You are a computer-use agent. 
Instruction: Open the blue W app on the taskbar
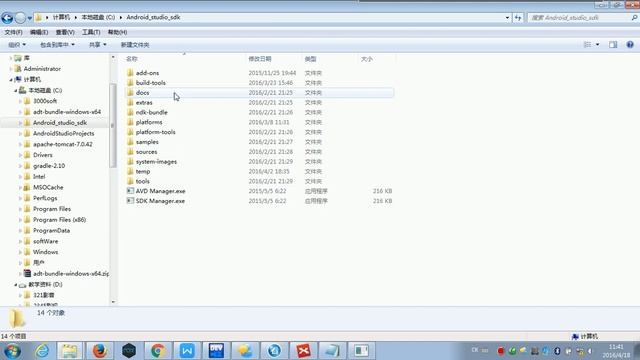point(187,351)
